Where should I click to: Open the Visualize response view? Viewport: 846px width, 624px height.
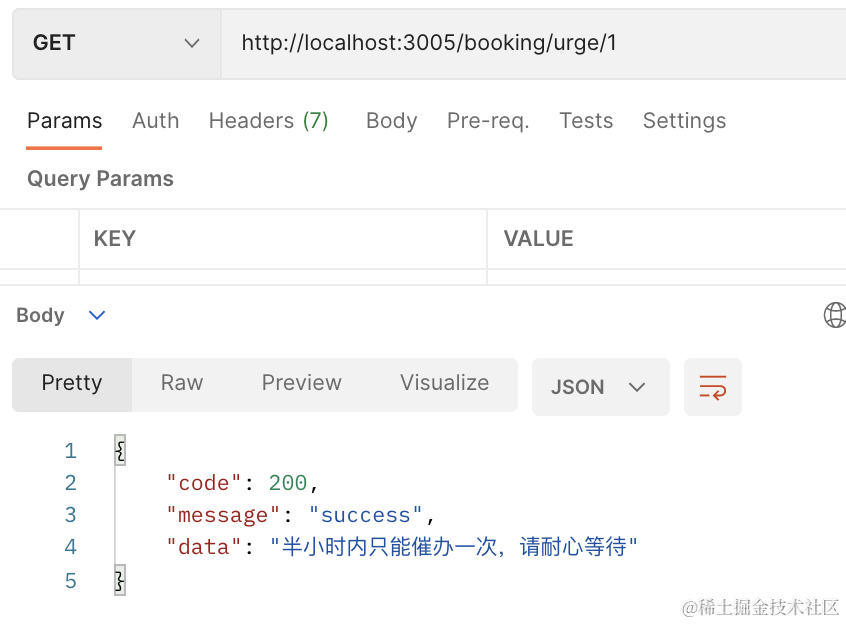point(444,383)
